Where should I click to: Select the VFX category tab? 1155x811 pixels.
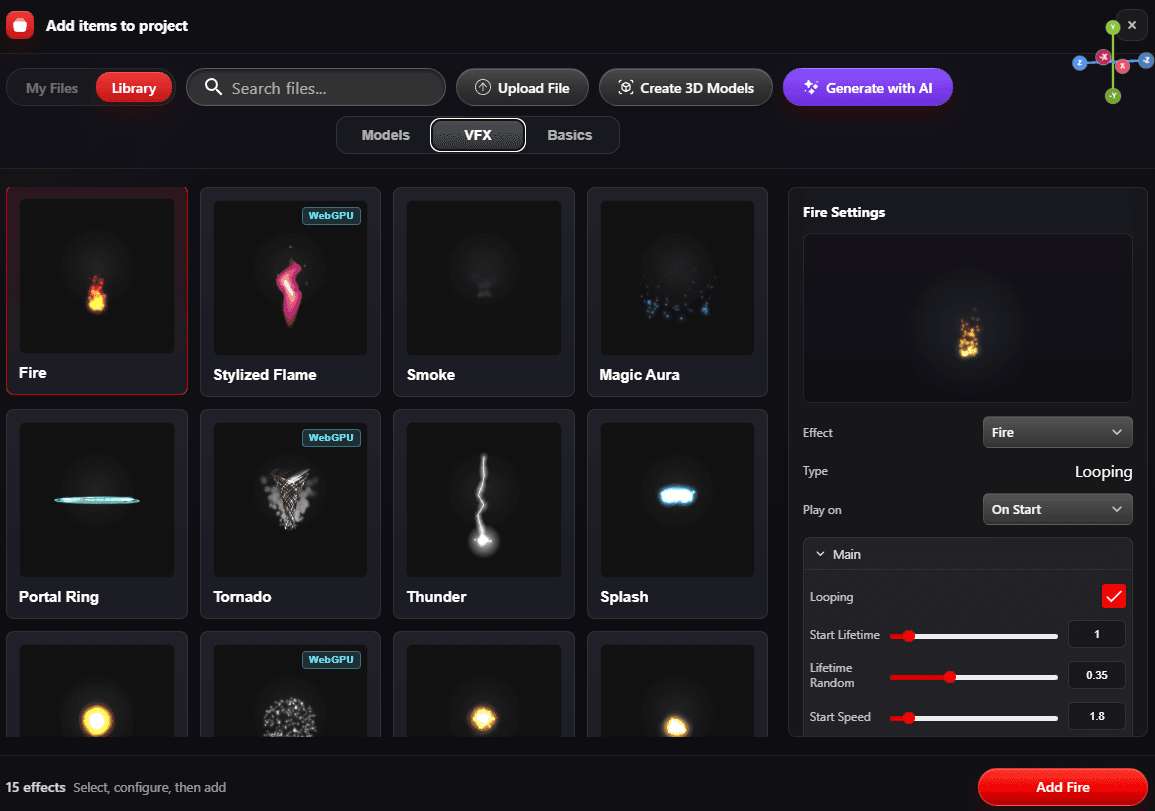(477, 135)
